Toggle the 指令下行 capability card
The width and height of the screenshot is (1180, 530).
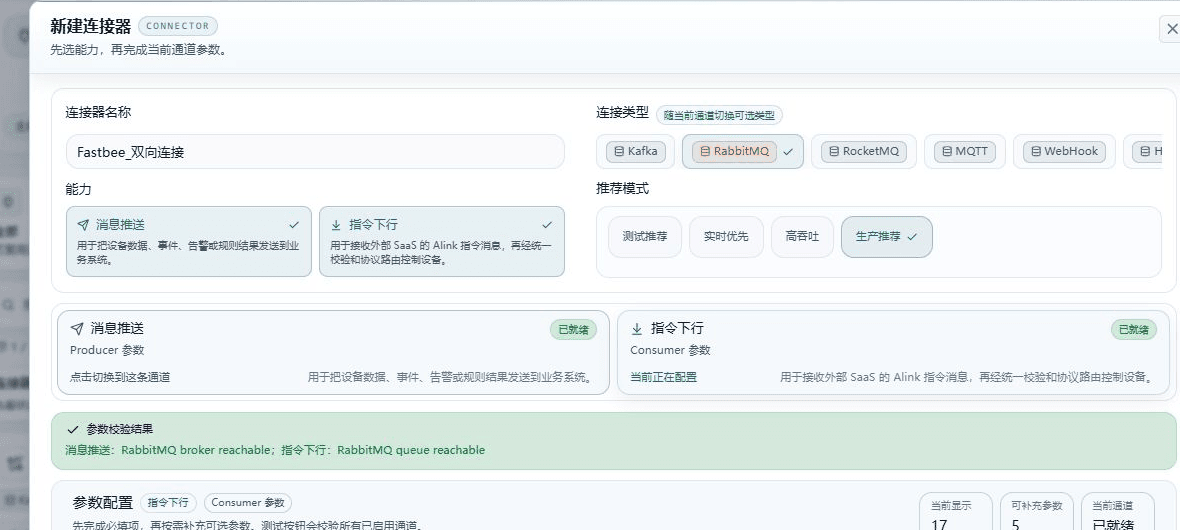[442, 242]
